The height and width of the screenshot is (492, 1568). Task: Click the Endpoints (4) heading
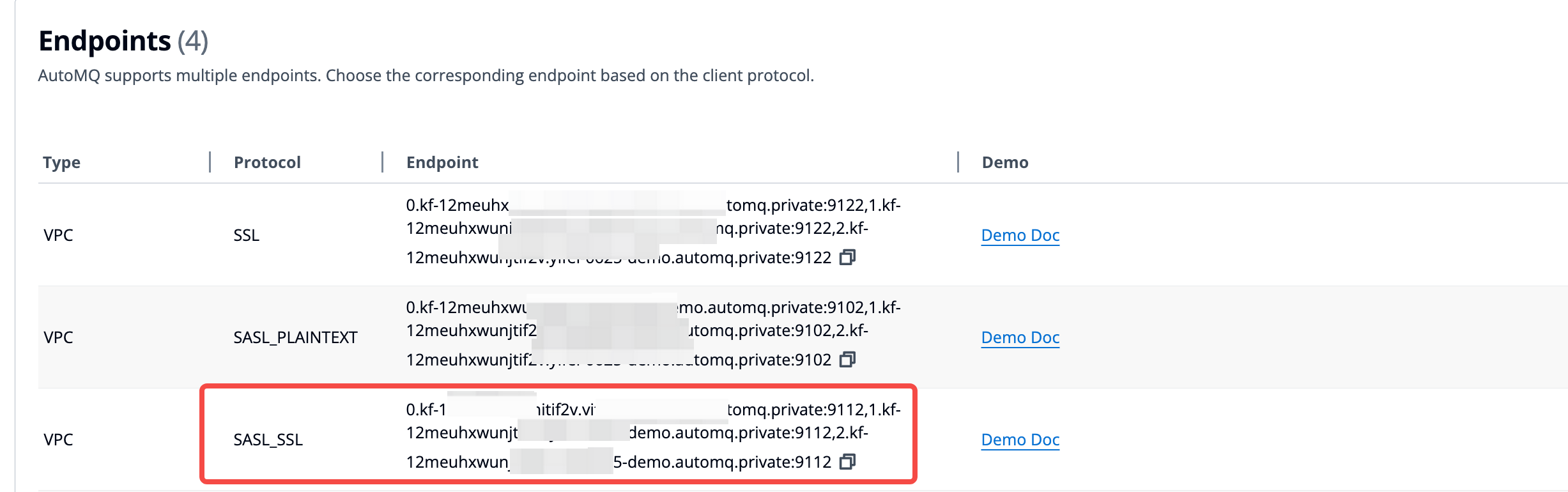click(123, 41)
